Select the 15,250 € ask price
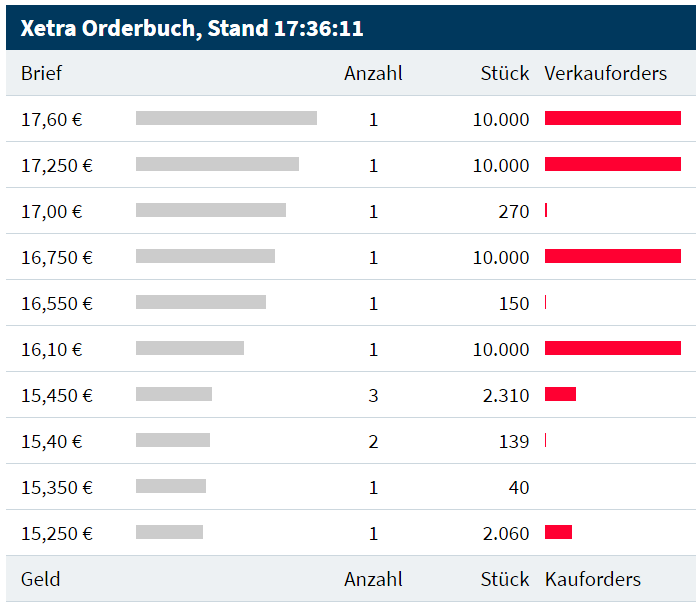This screenshot has height=609, width=697. 57,533
